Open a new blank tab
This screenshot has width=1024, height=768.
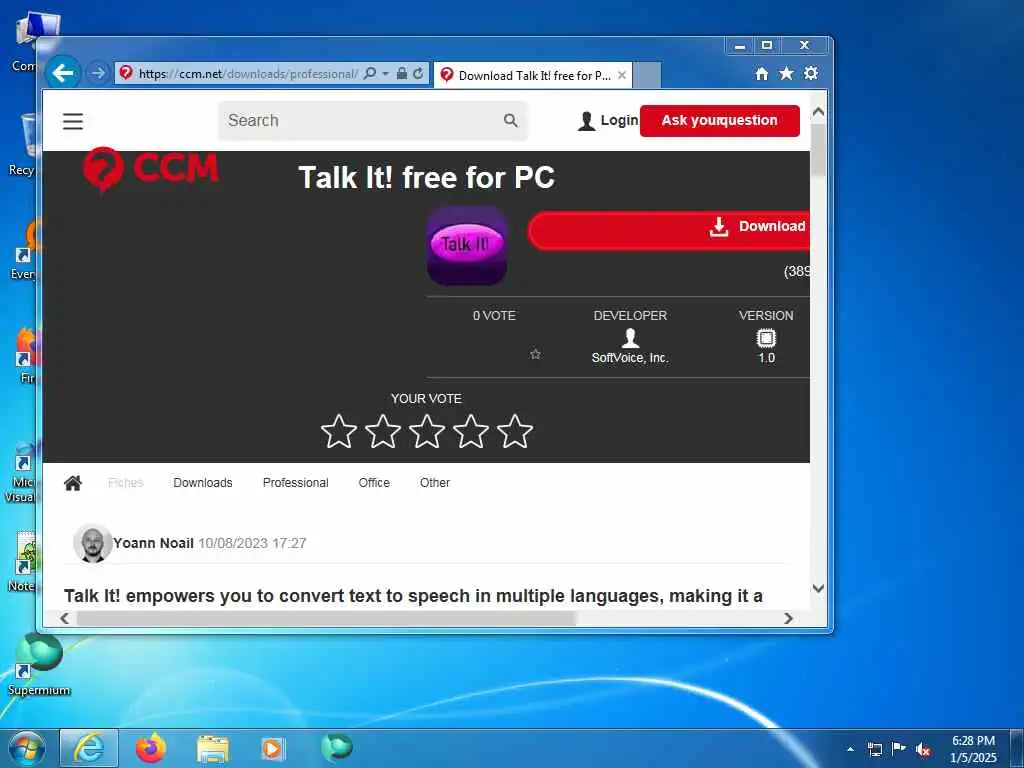click(647, 75)
